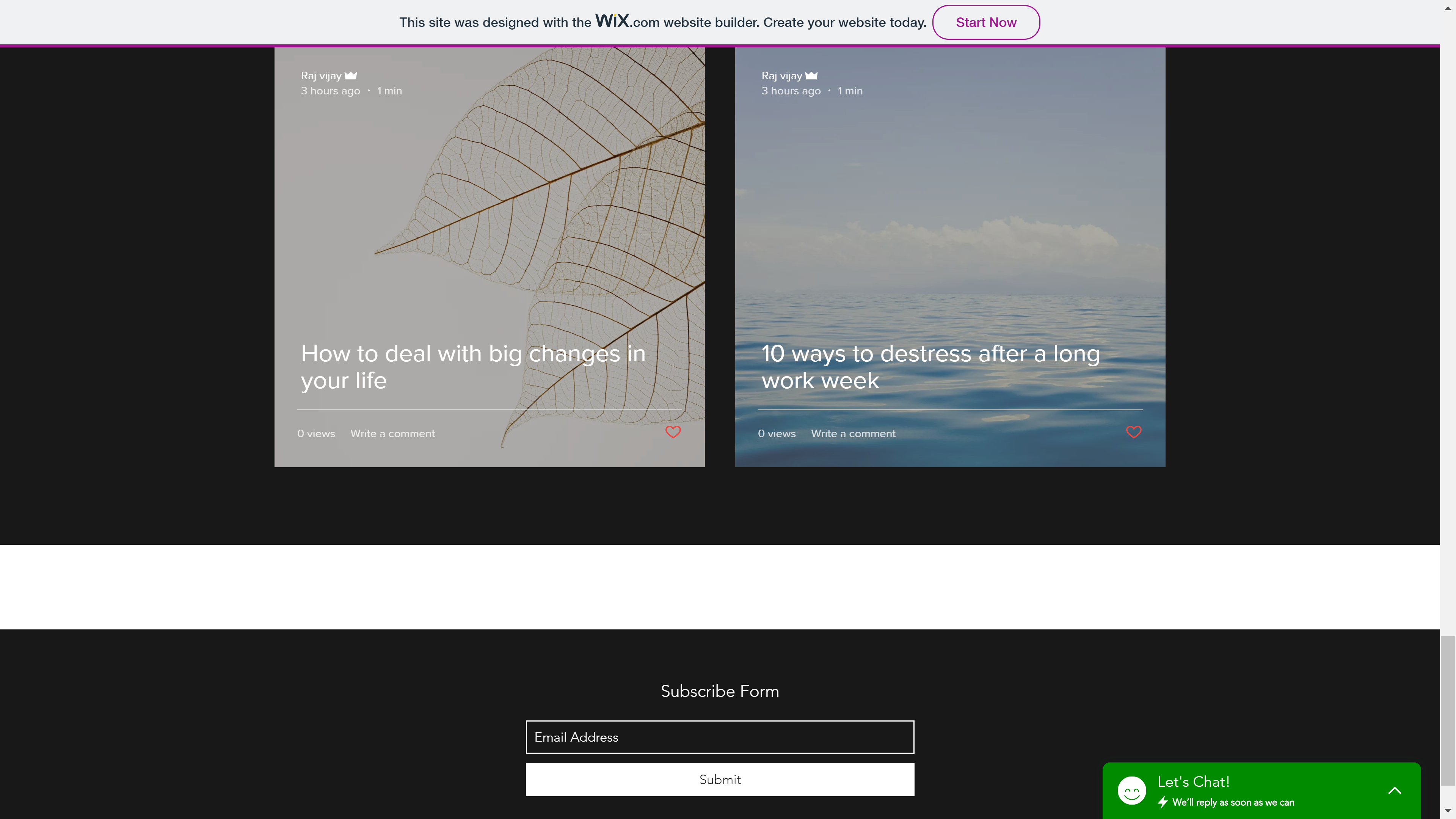The width and height of the screenshot is (1456, 819).
Task: Click crown admin icon on ocean post
Action: coord(812,75)
